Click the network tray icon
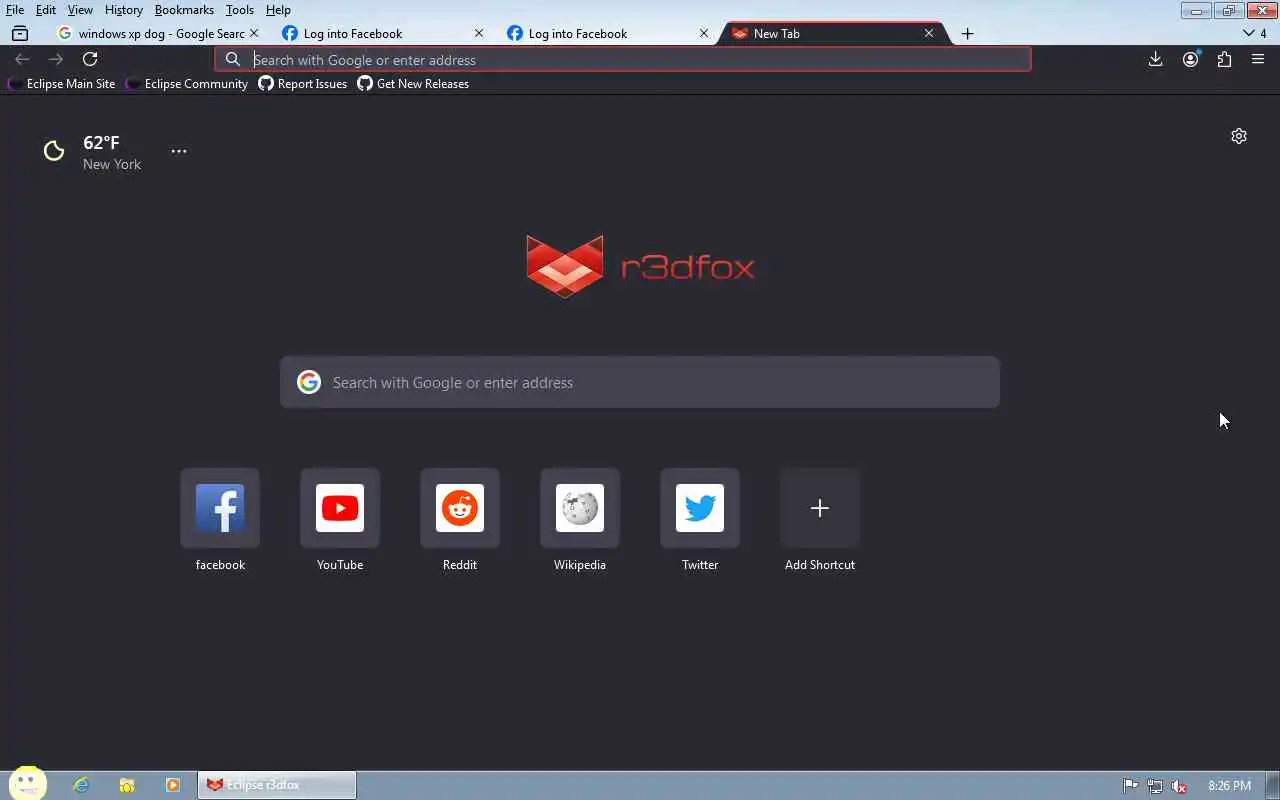Viewport: 1280px width, 800px height. (x=1155, y=786)
